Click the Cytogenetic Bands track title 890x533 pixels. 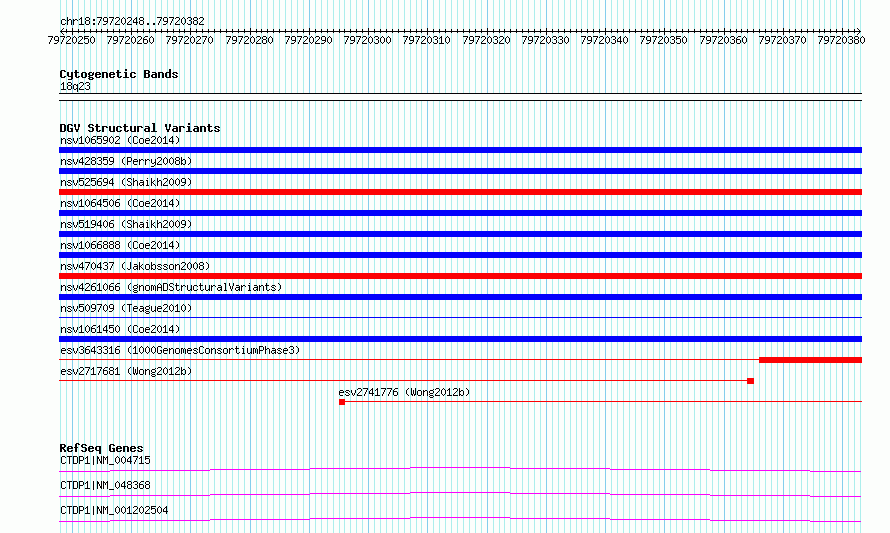pos(119,74)
